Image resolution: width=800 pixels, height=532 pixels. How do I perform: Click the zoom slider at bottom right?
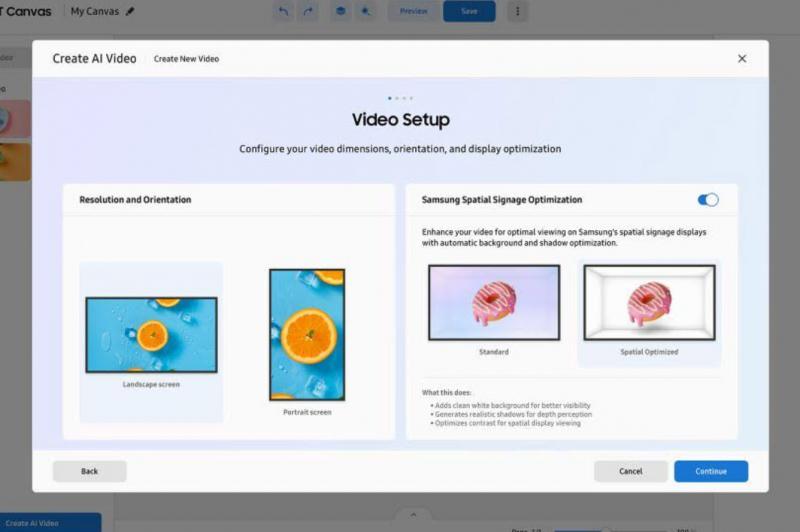(x=605, y=529)
